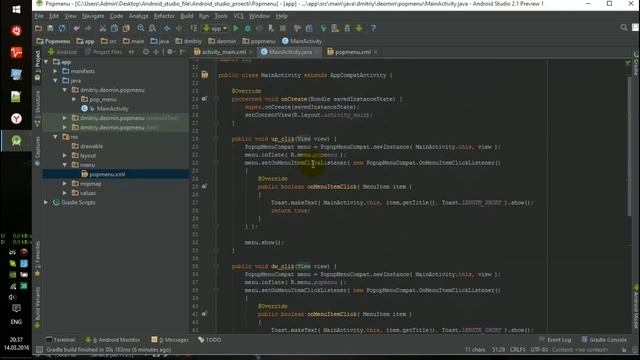Click the 'src' breadcrumb
Viewport: 640px width, 360px height.
click(109, 41)
